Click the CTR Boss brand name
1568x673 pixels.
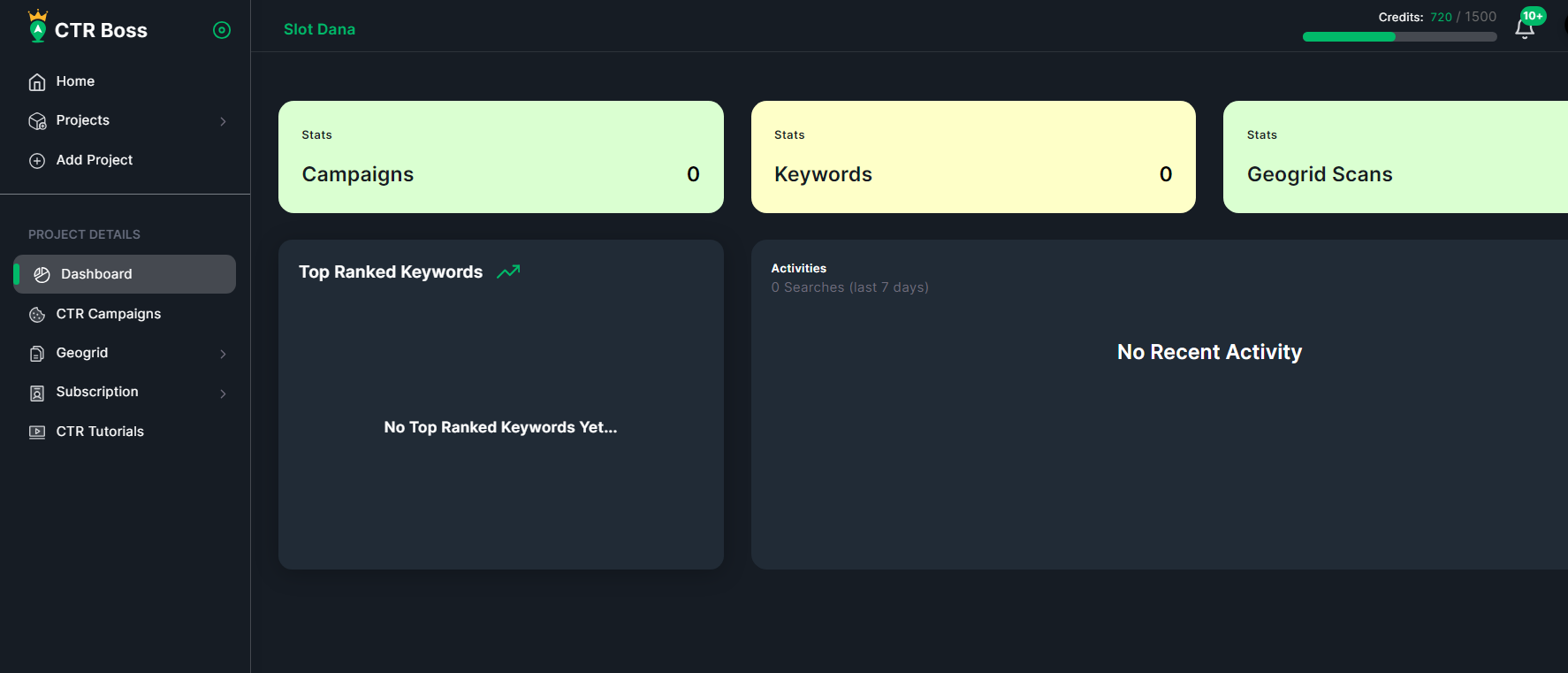101,30
